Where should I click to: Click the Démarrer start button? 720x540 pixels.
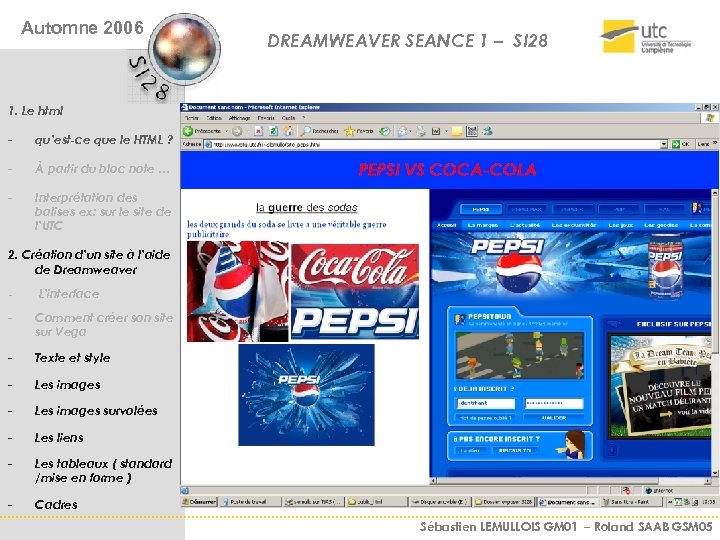[199, 502]
